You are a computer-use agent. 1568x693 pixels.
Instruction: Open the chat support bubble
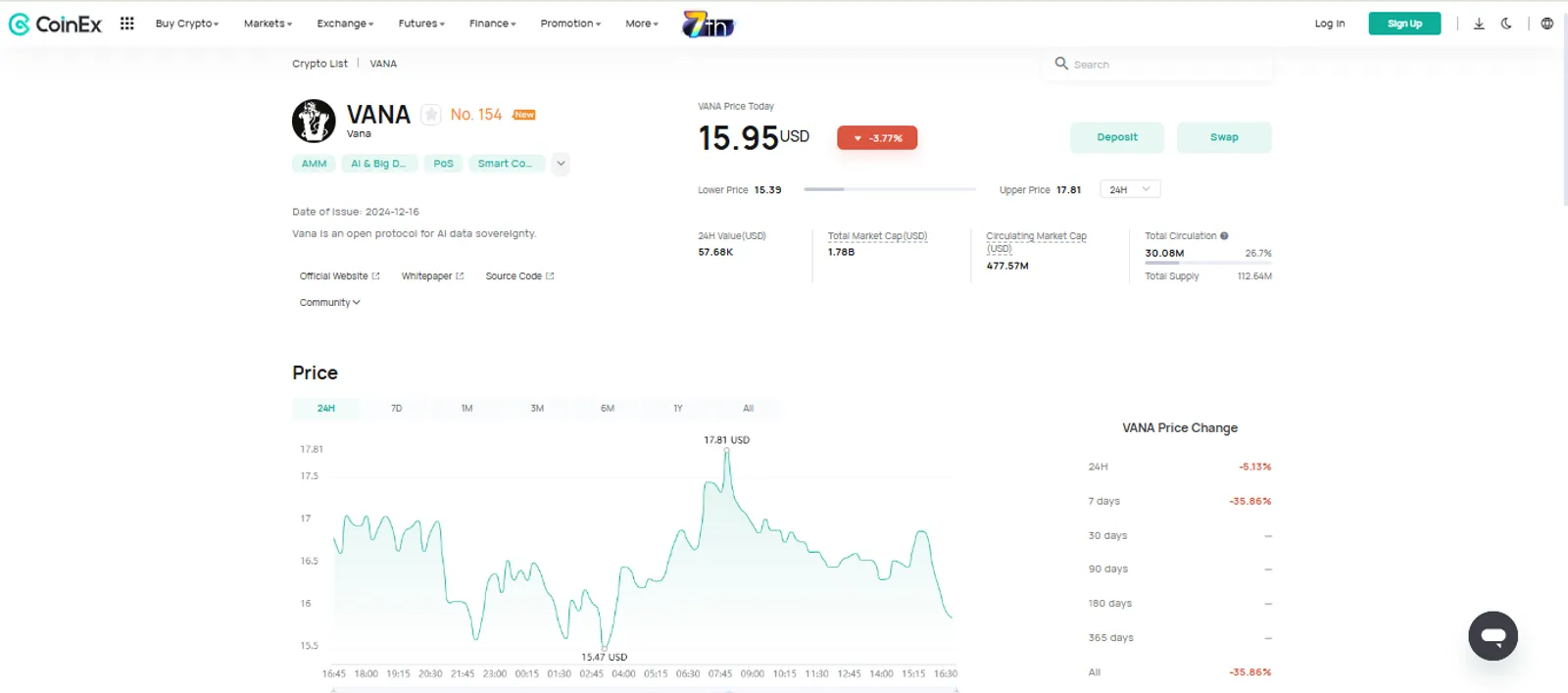(x=1493, y=635)
